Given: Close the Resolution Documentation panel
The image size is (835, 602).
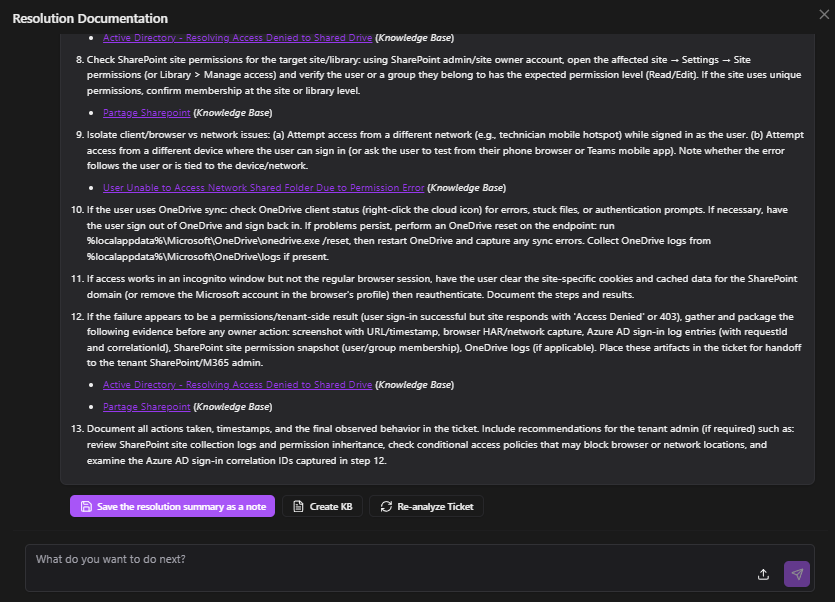Looking at the screenshot, I should pos(823,13).
